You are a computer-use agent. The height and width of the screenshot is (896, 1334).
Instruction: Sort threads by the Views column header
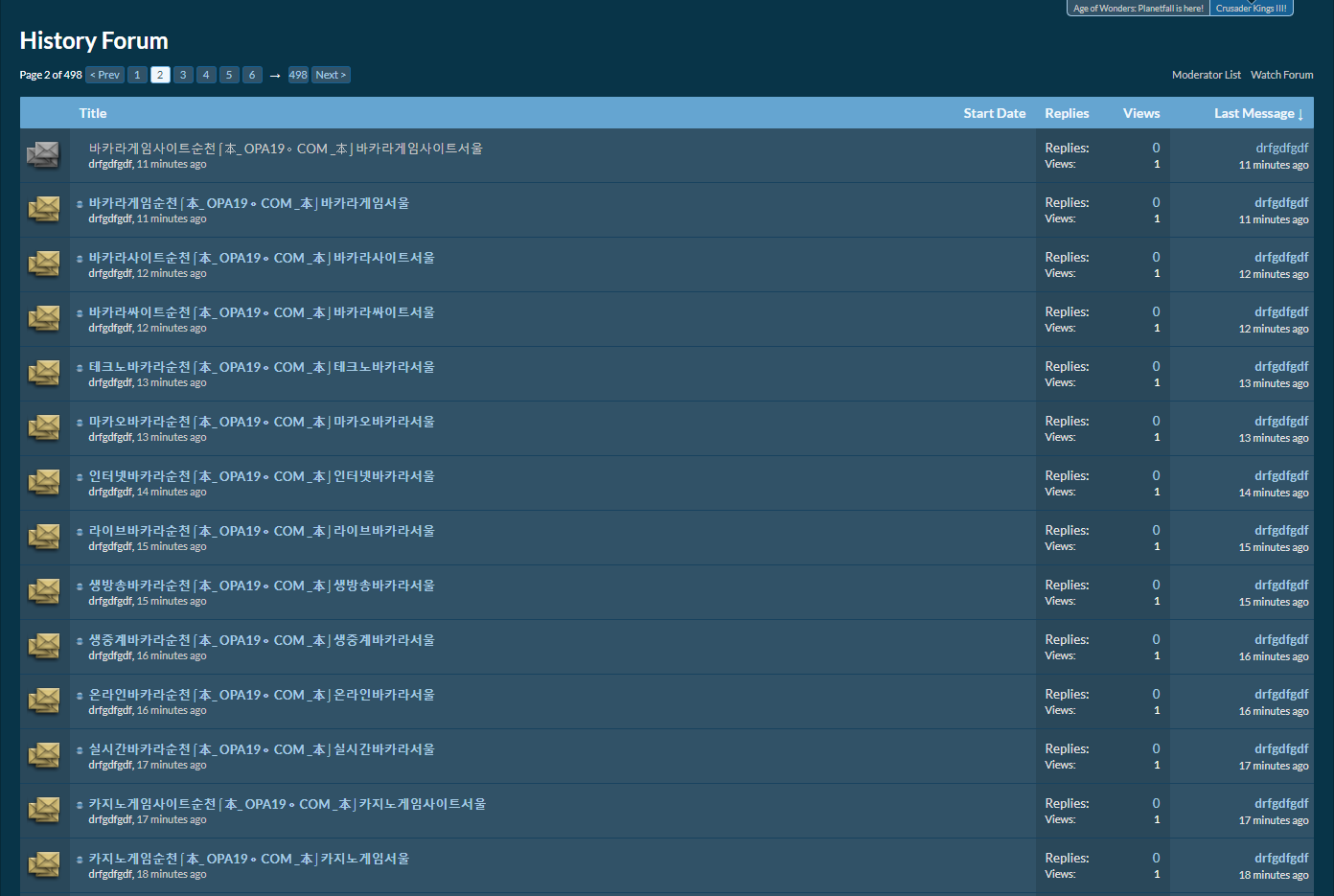(x=1140, y=113)
